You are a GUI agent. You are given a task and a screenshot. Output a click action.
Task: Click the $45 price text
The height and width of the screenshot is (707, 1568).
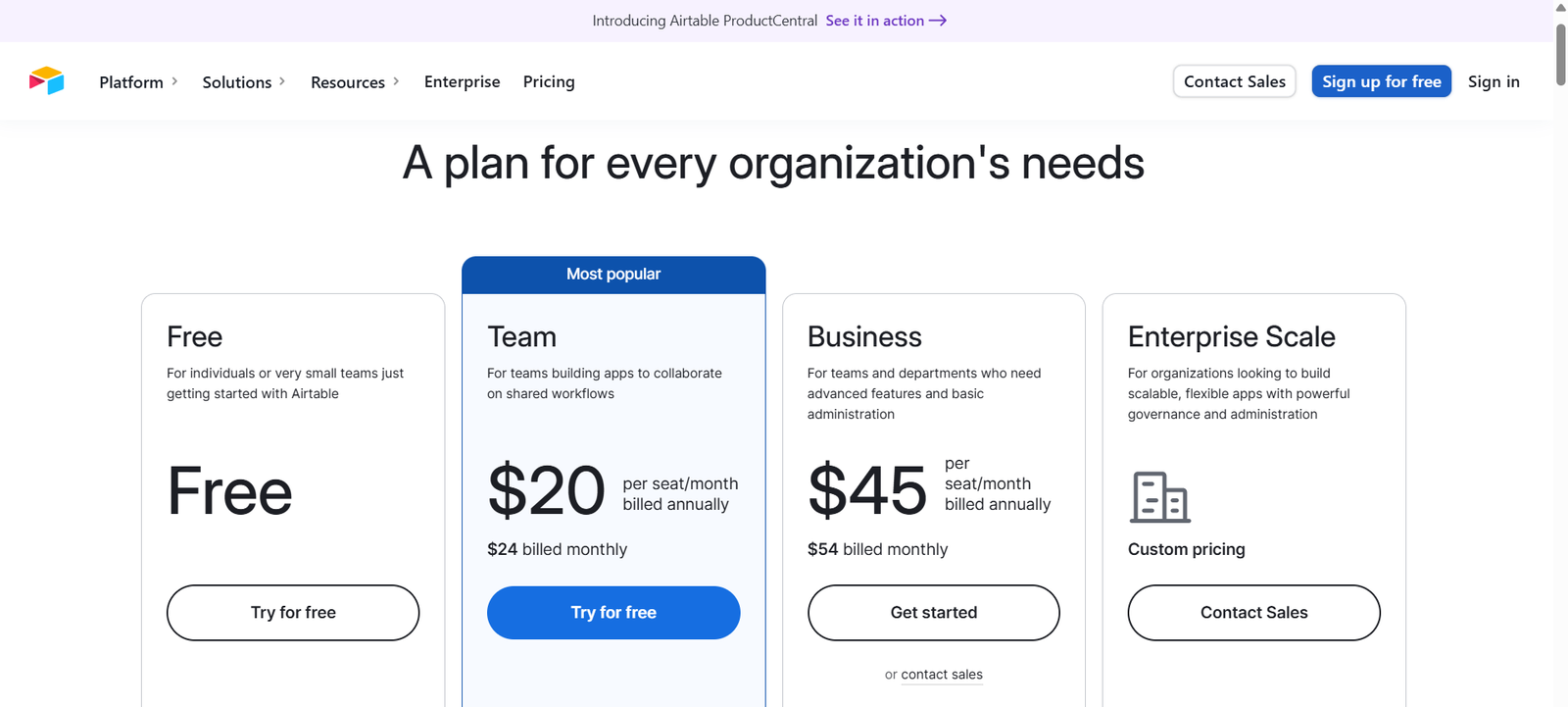[867, 490]
